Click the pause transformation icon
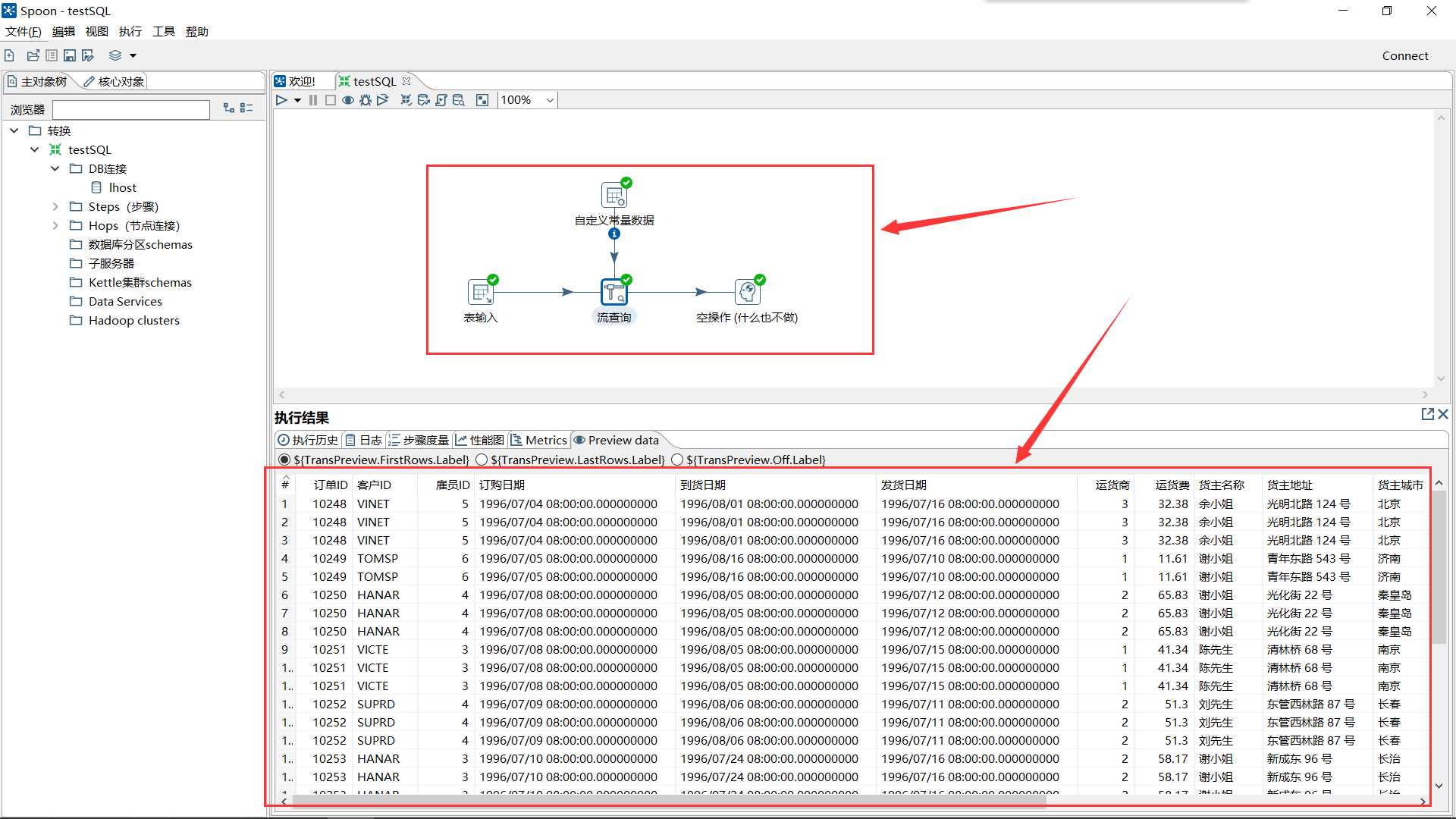 click(x=313, y=100)
